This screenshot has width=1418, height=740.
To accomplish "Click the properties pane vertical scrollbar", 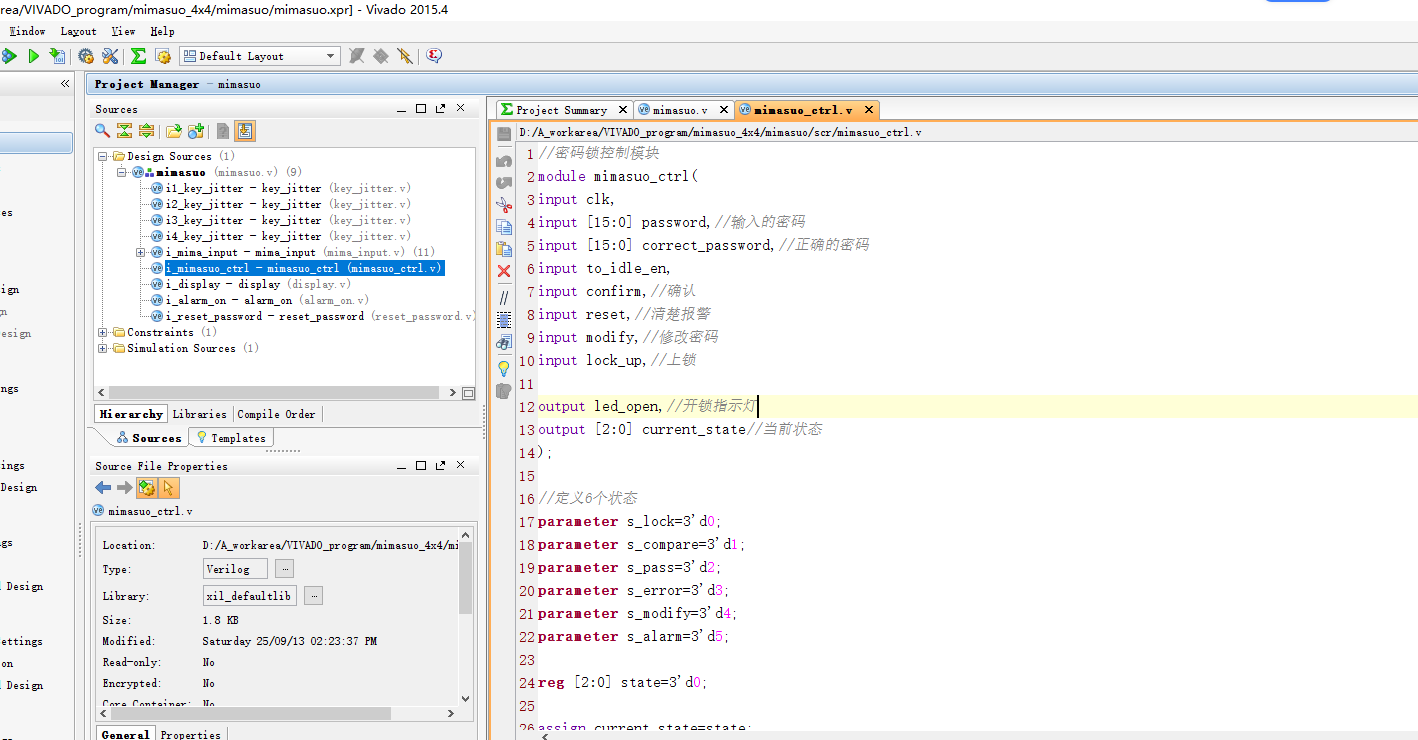I will click(465, 580).
